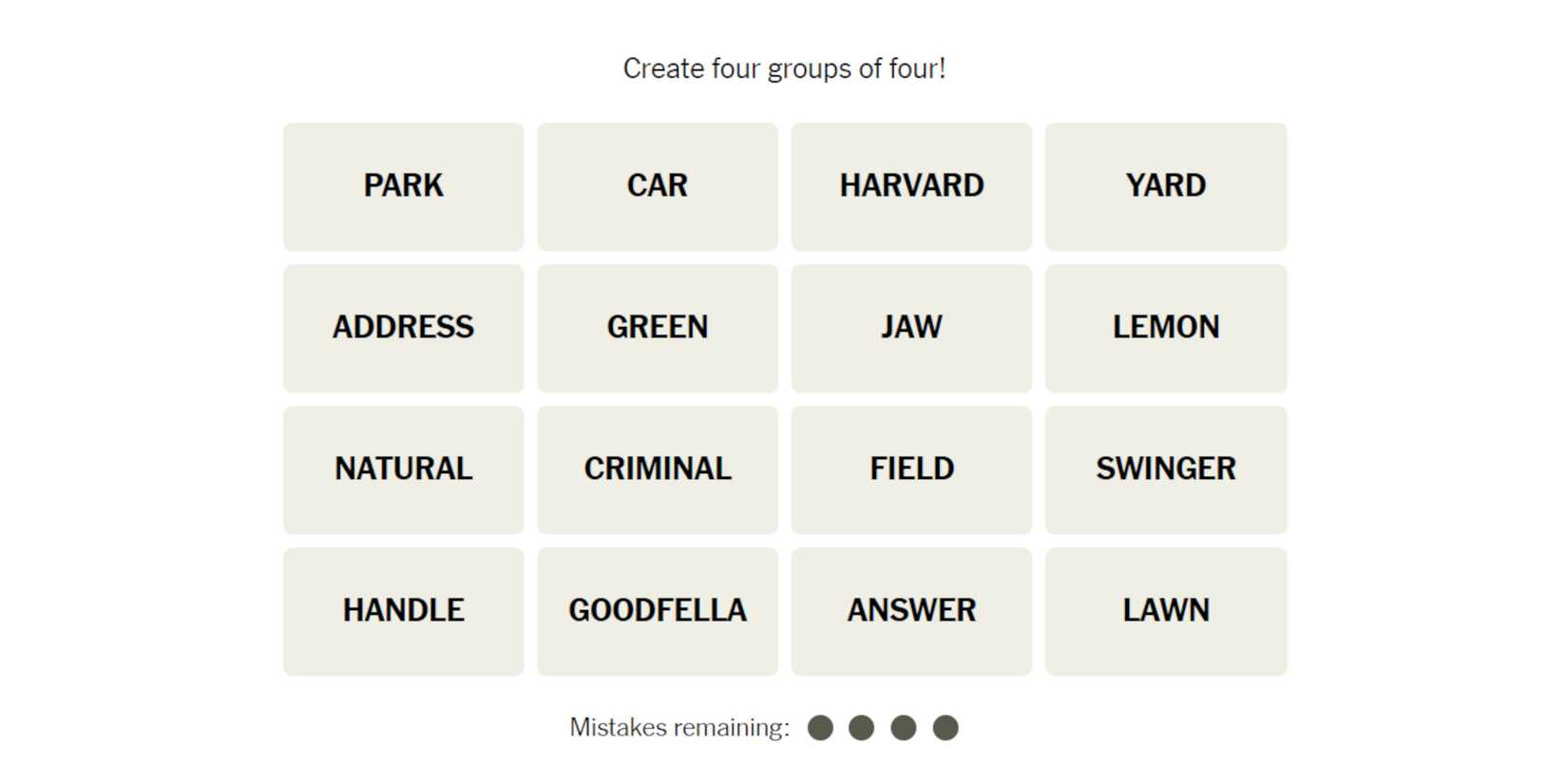
Task: Choose the GOODFELLA tile
Action: coord(657,611)
